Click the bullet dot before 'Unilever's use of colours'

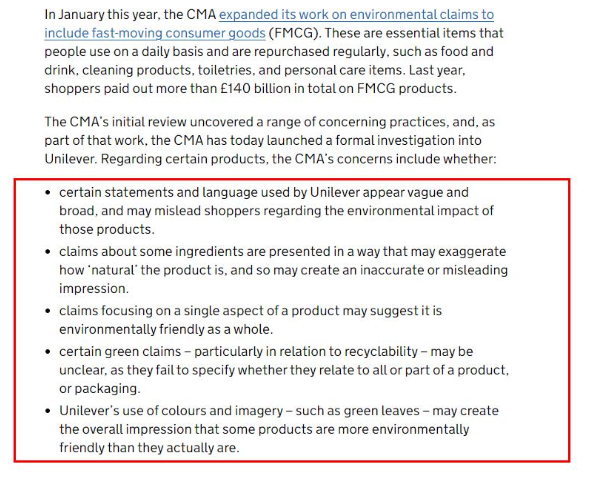tap(47, 411)
